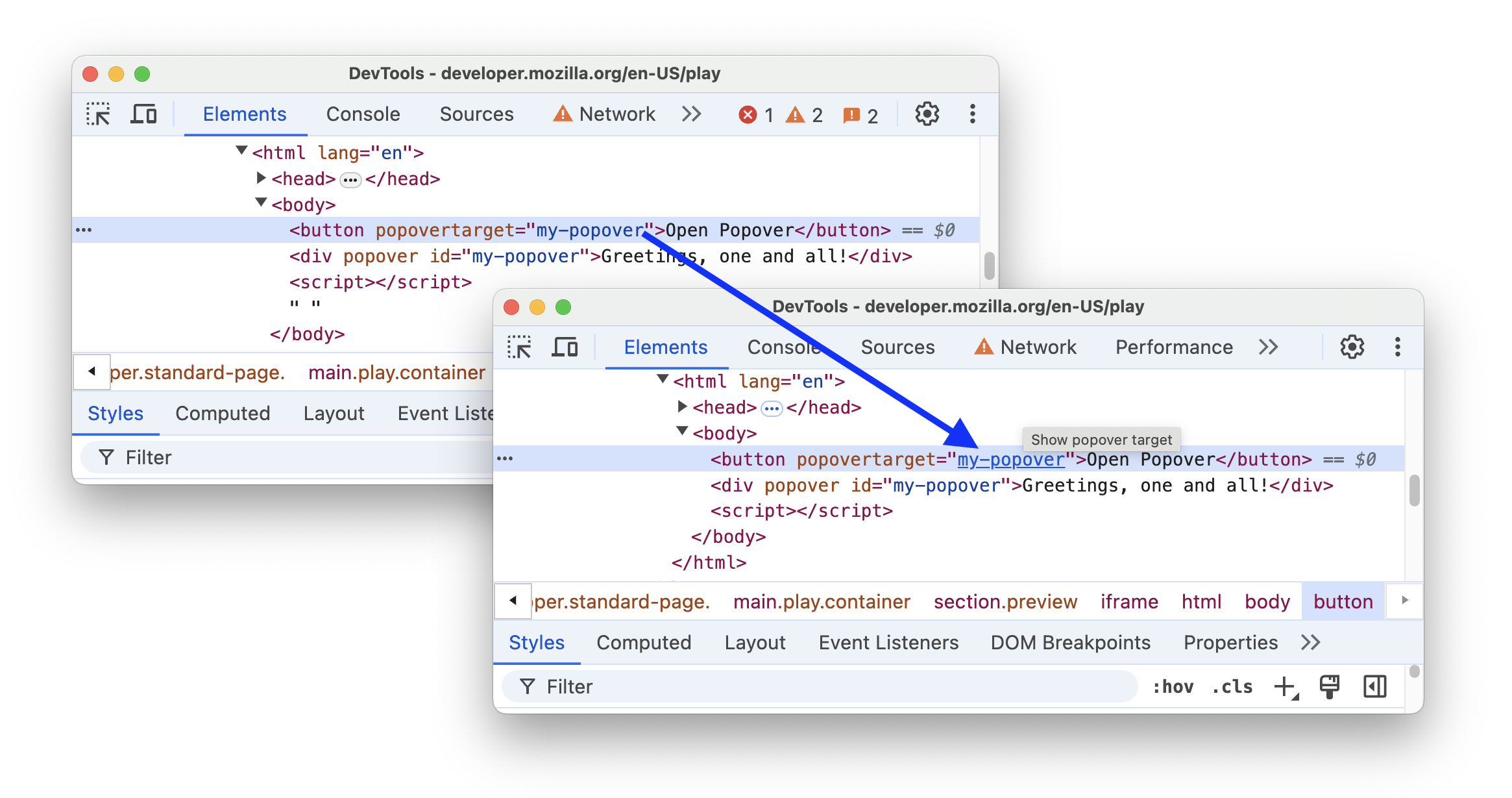Click the DevTools settings gear icon
Screen dimensions: 1512x798
pos(1351,347)
